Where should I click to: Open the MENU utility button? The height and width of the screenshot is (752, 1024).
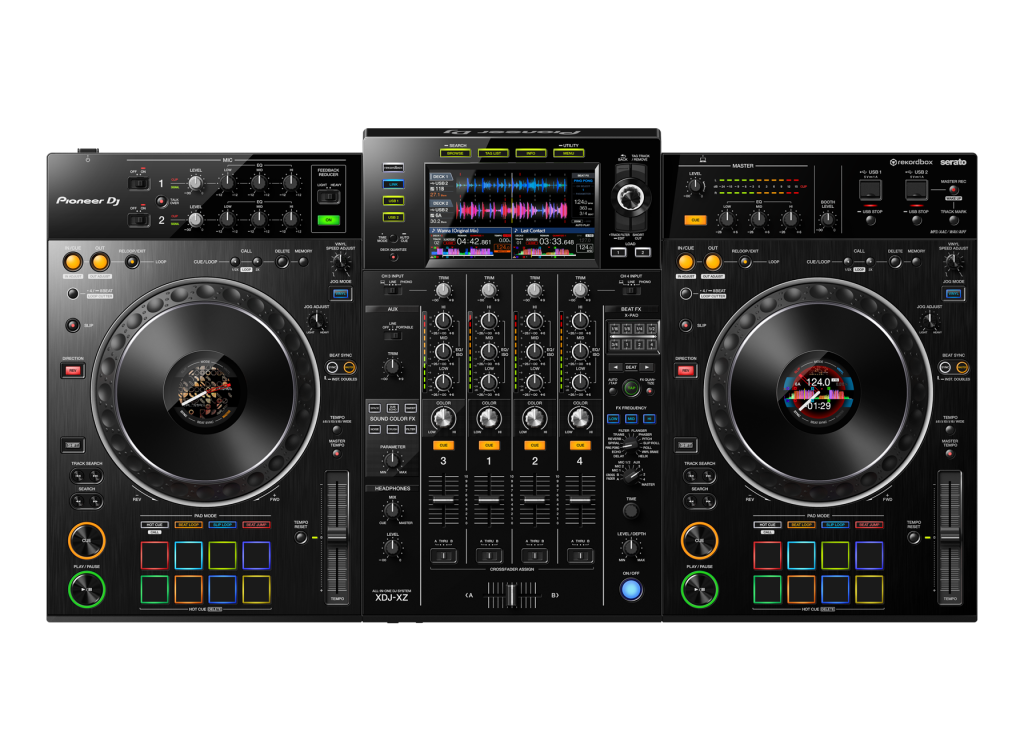(568, 153)
